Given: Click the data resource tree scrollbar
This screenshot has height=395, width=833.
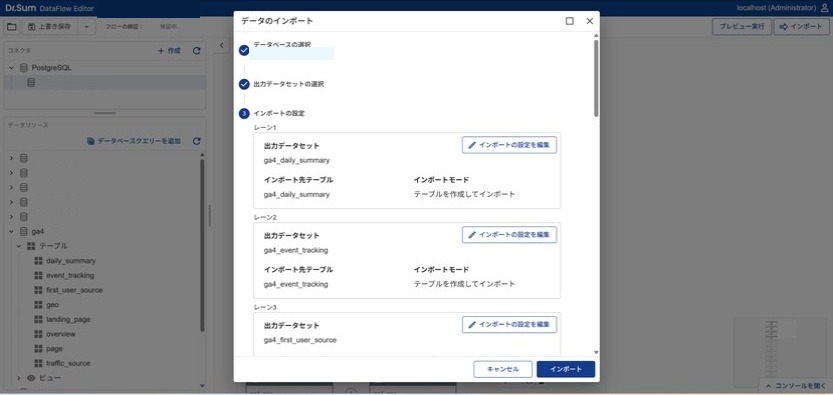Looking at the screenshot, I should (202, 245).
